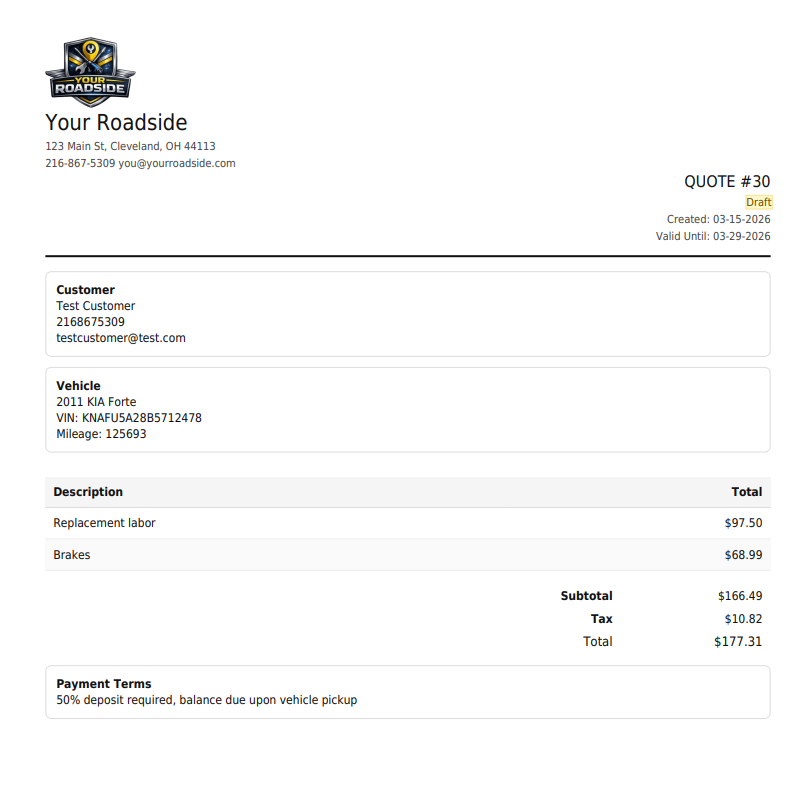
Task: Select the QUOTE #30 title
Action: pos(727,182)
